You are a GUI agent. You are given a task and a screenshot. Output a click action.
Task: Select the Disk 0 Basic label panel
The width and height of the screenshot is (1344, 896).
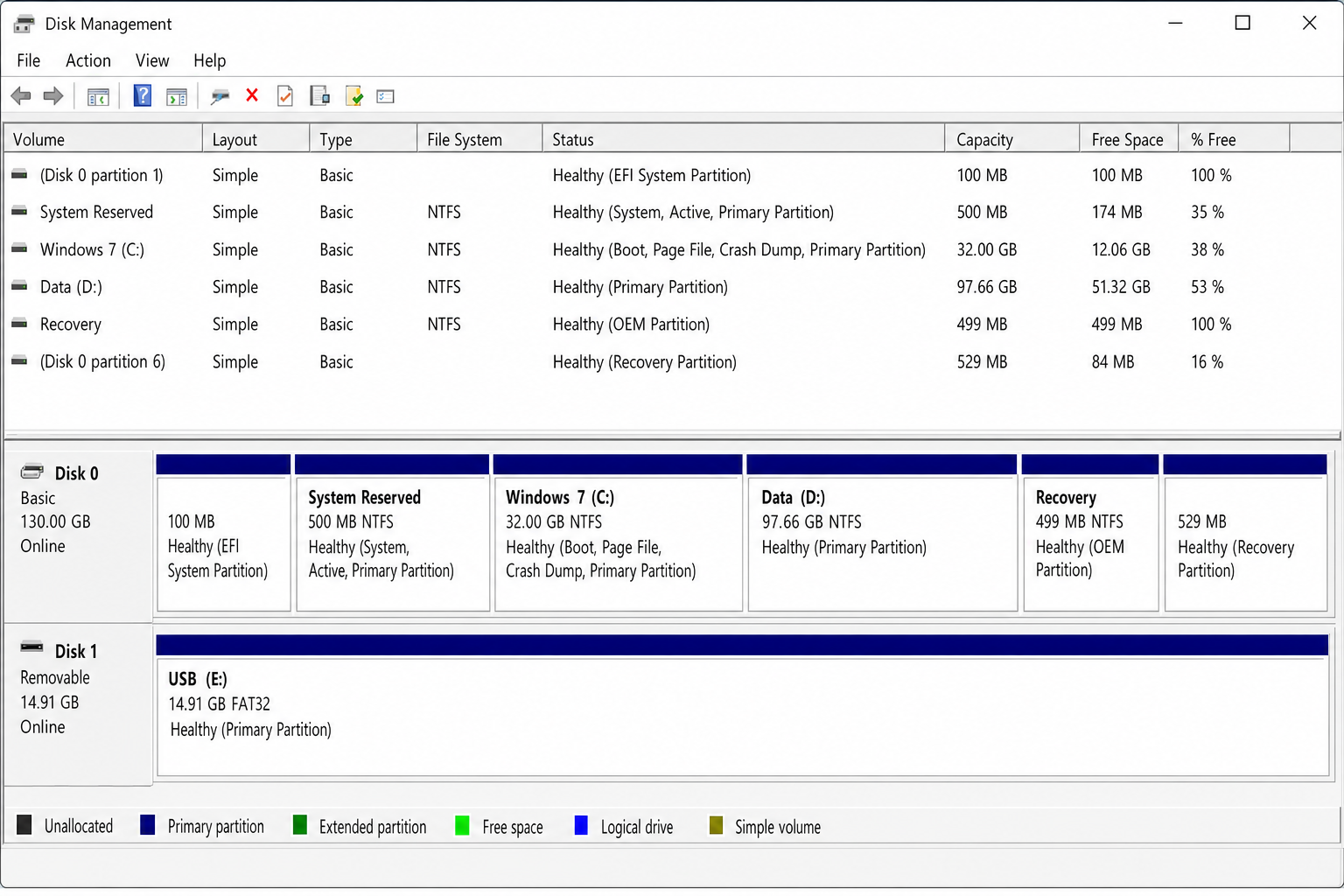[x=79, y=535]
